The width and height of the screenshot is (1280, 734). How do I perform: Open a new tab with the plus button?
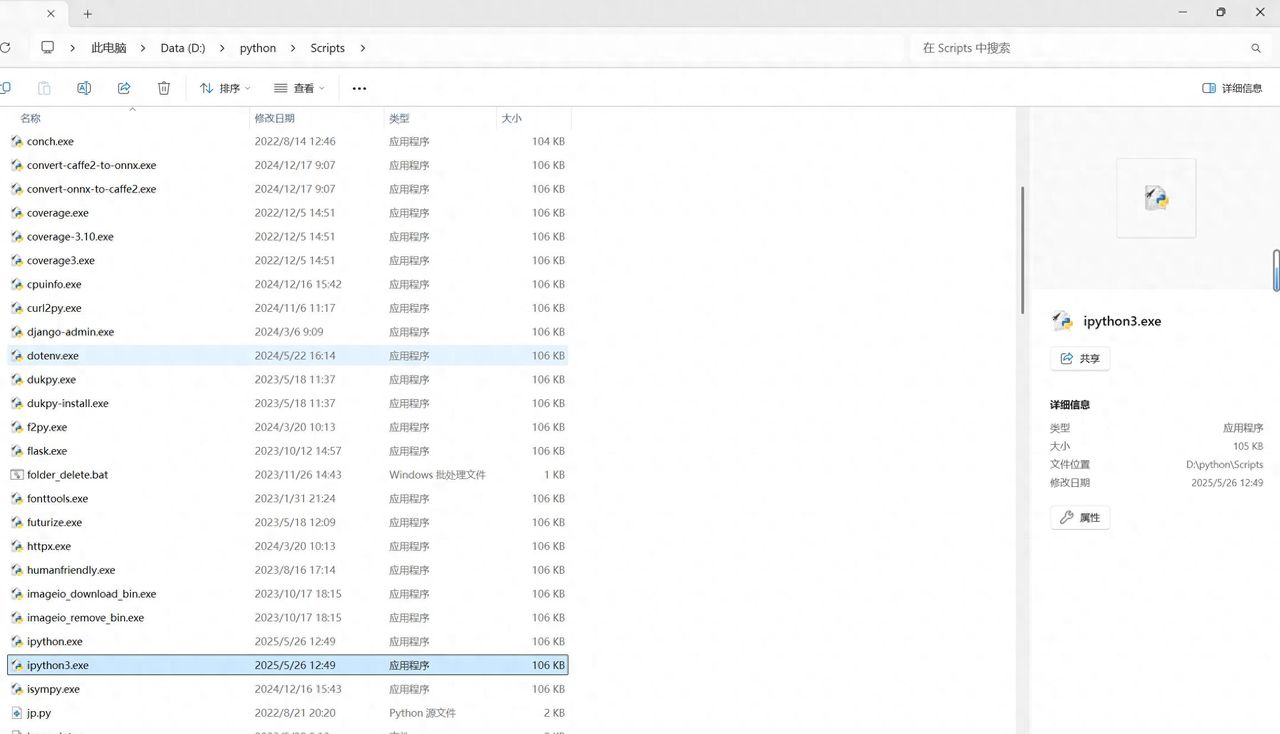pos(87,14)
